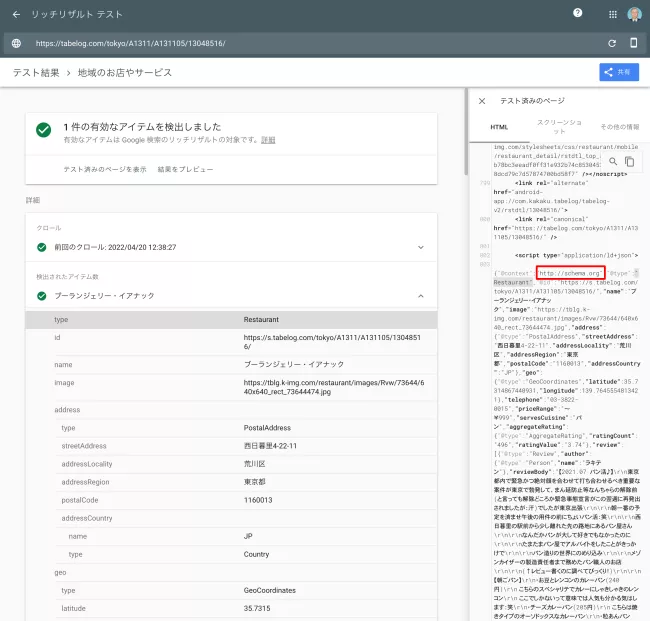Click the latitude value 35.7315
The width and height of the screenshot is (650, 621).
coord(257,609)
